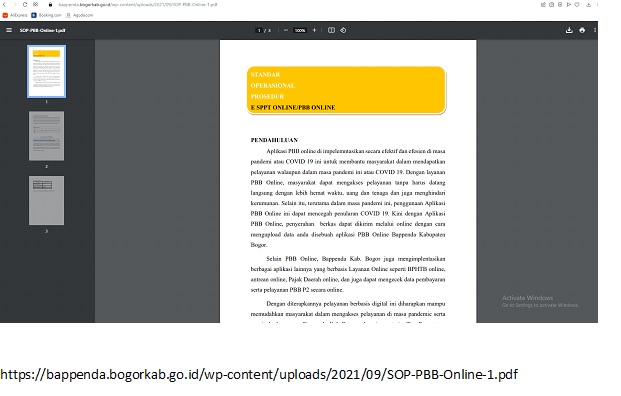Click the address bar URL
621x396 pixels.
click(x=138, y=4)
